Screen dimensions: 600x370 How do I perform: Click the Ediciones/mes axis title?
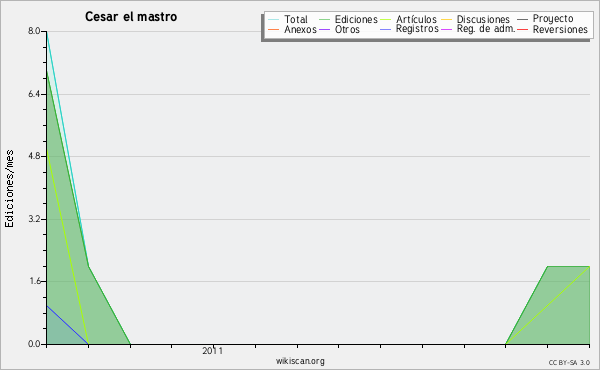[x=9, y=189]
